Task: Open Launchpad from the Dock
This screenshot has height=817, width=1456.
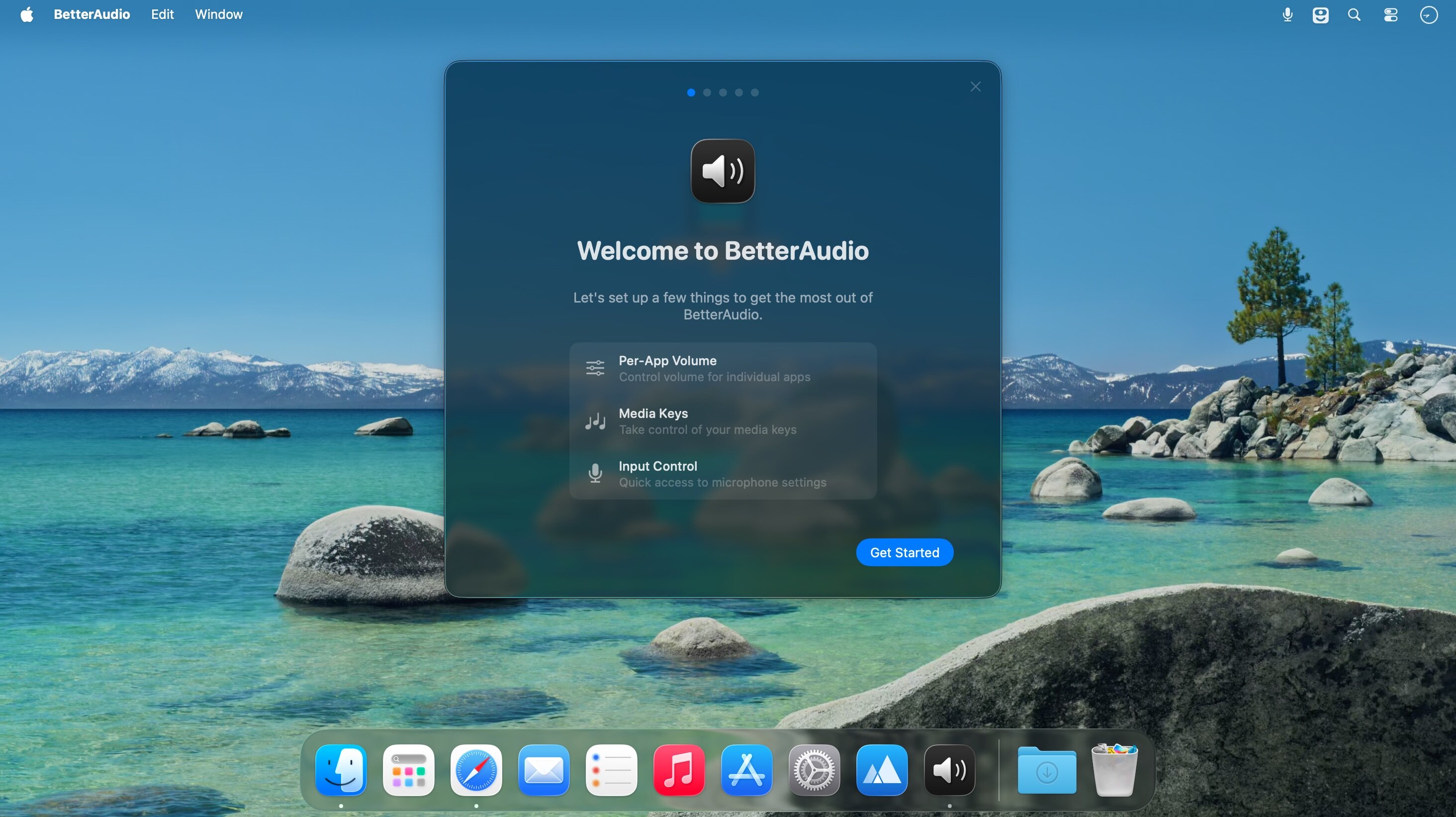Action: [x=409, y=770]
